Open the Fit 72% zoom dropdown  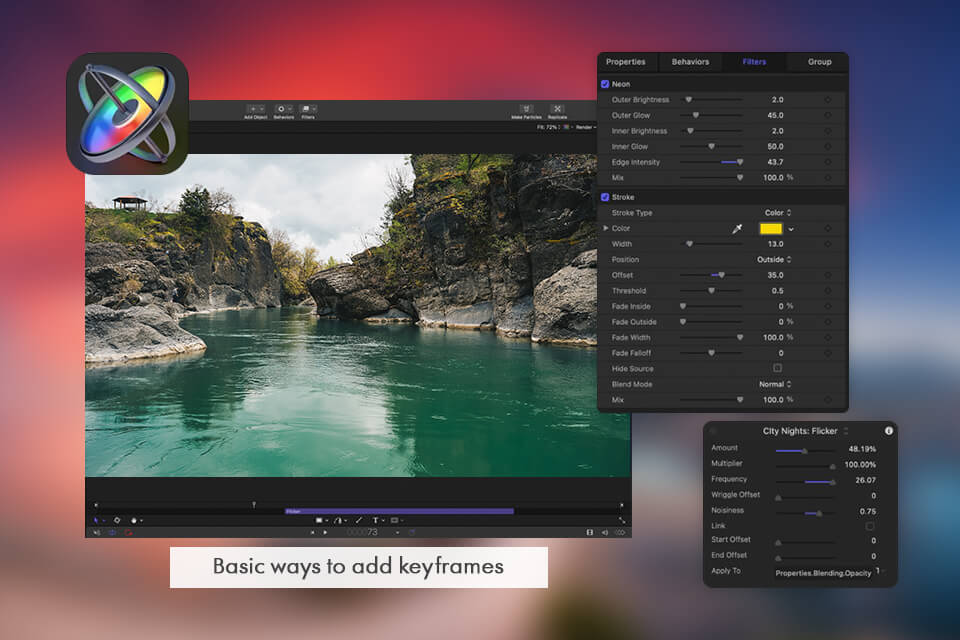pos(549,127)
